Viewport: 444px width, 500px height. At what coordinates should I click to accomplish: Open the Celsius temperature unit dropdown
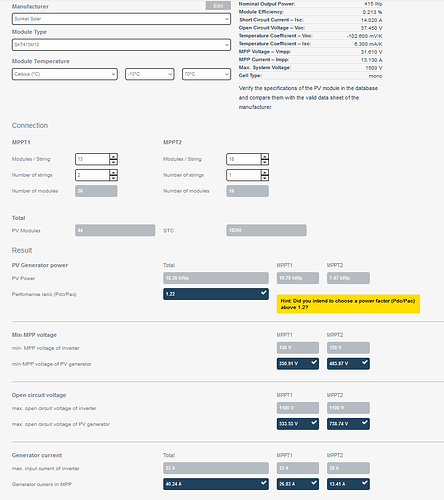point(65,74)
